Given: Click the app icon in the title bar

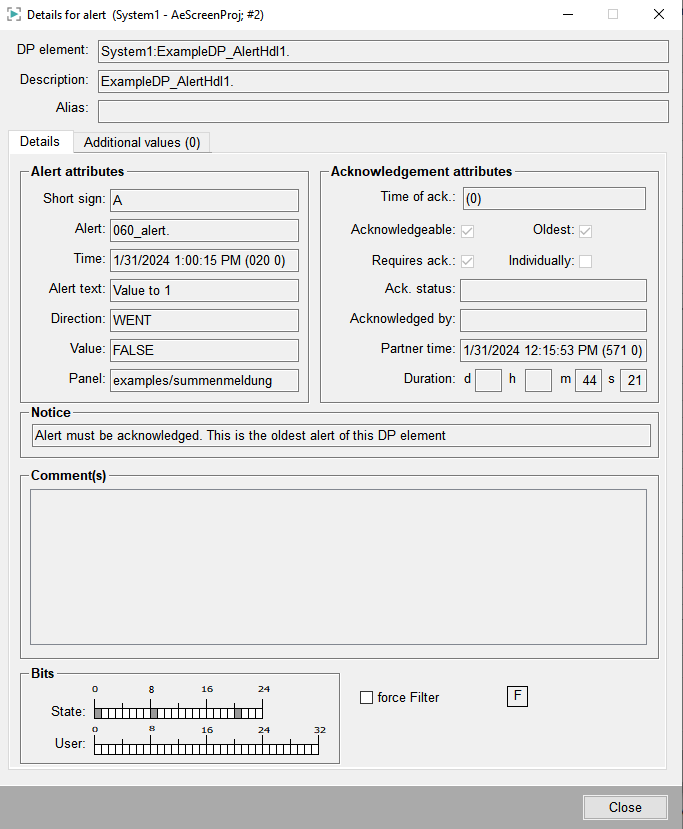Looking at the screenshot, I should coord(14,15).
